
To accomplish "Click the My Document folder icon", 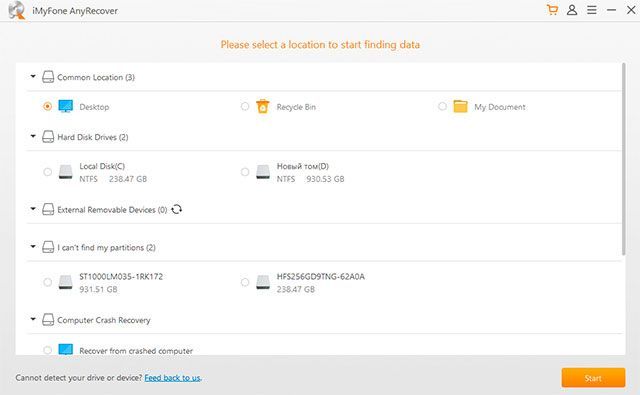I will (460, 107).
